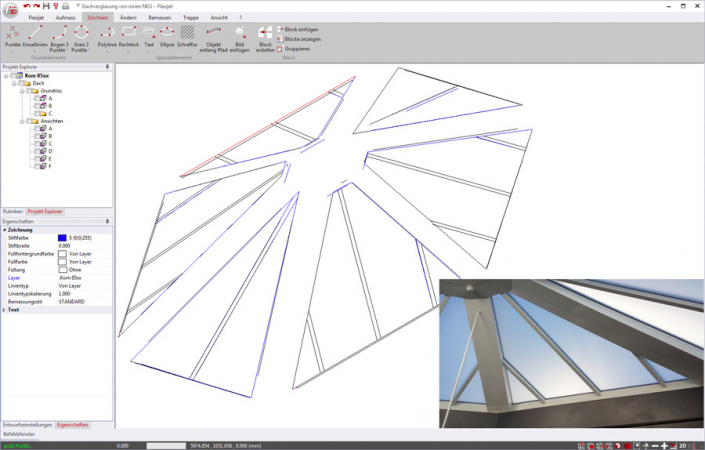Viewport: 705px width, 450px height.
Task: Expand the Text properties section
Action: pos(4,310)
